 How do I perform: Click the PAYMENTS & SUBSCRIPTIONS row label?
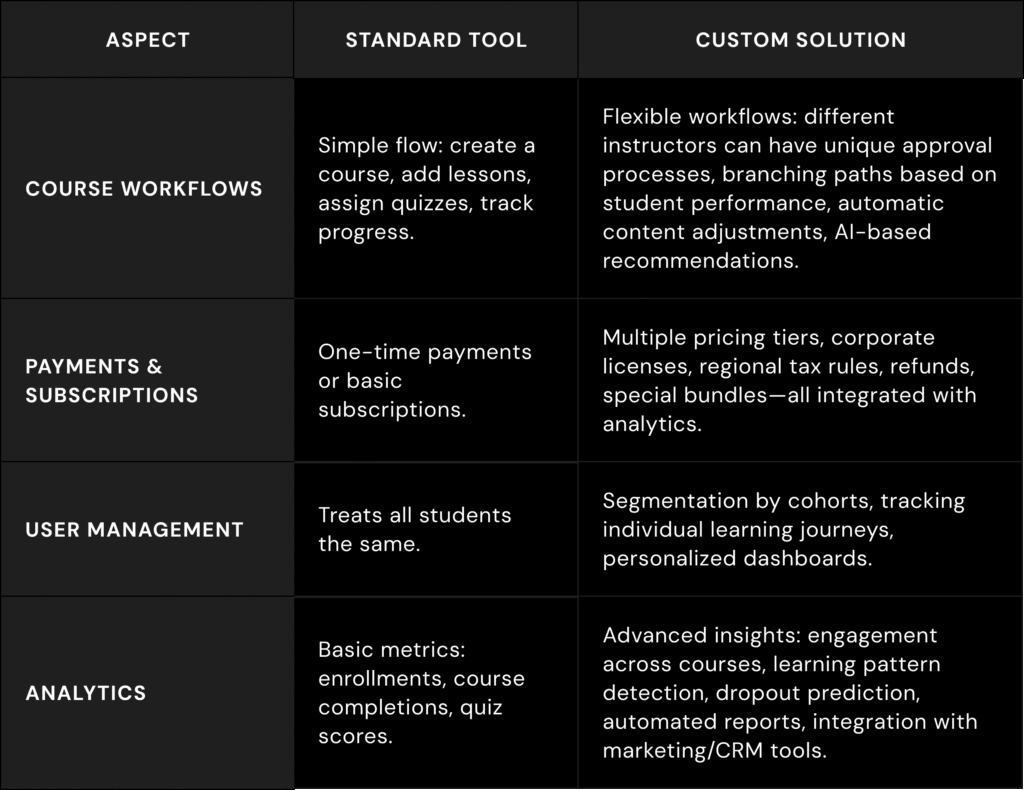(112, 381)
